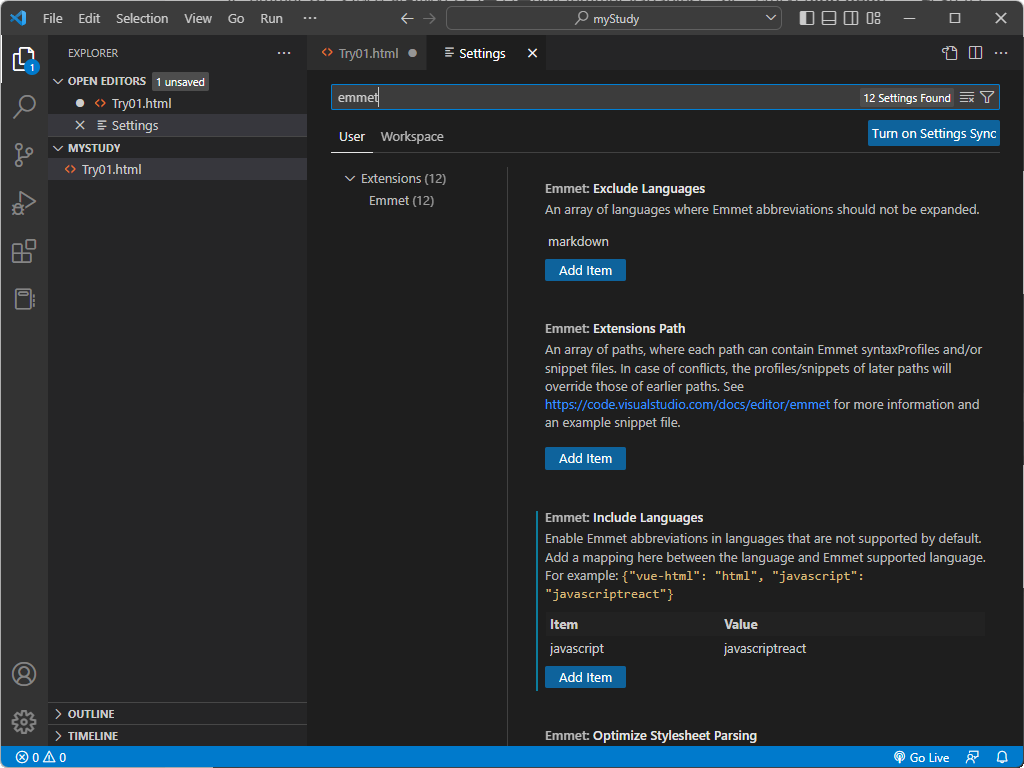1024x768 pixels.
Task: Select the User settings tab
Action: [351, 136]
